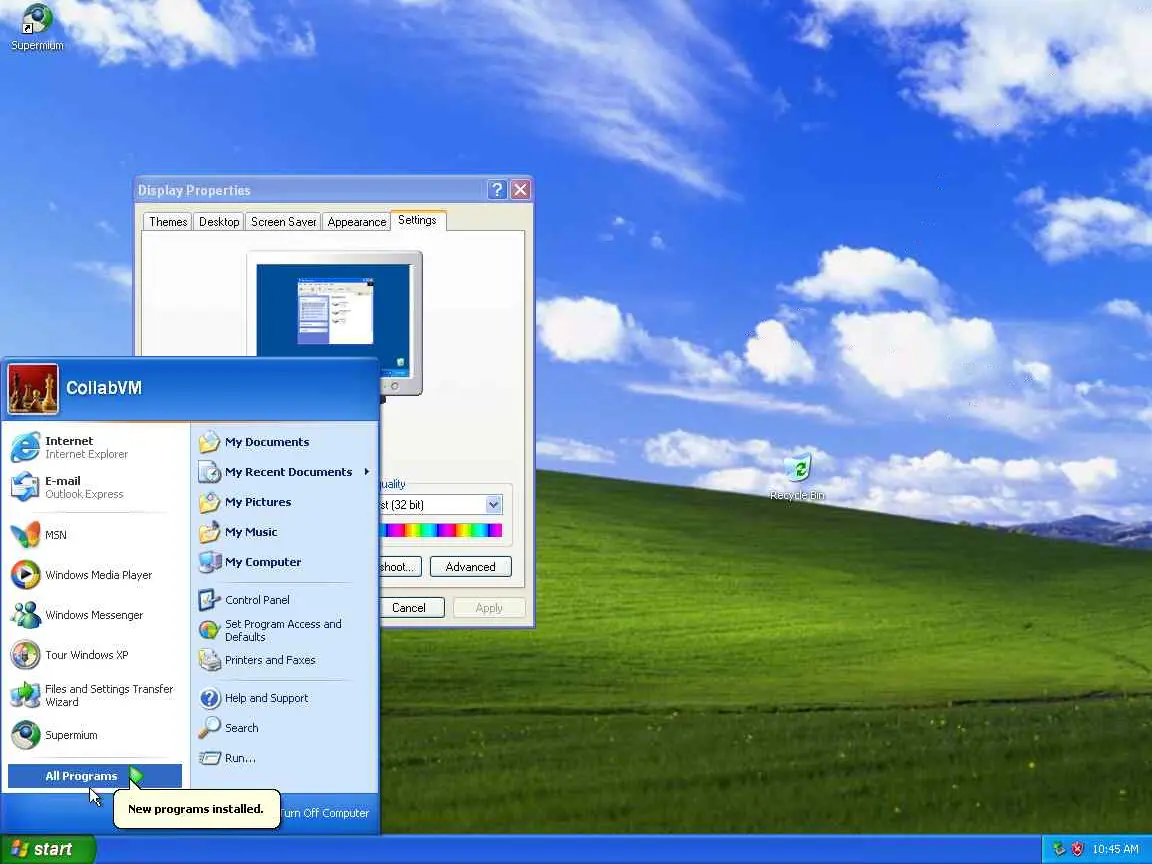Screen dimensions: 1152x864
Task: Switch to the Appearance tab
Action: click(x=356, y=222)
